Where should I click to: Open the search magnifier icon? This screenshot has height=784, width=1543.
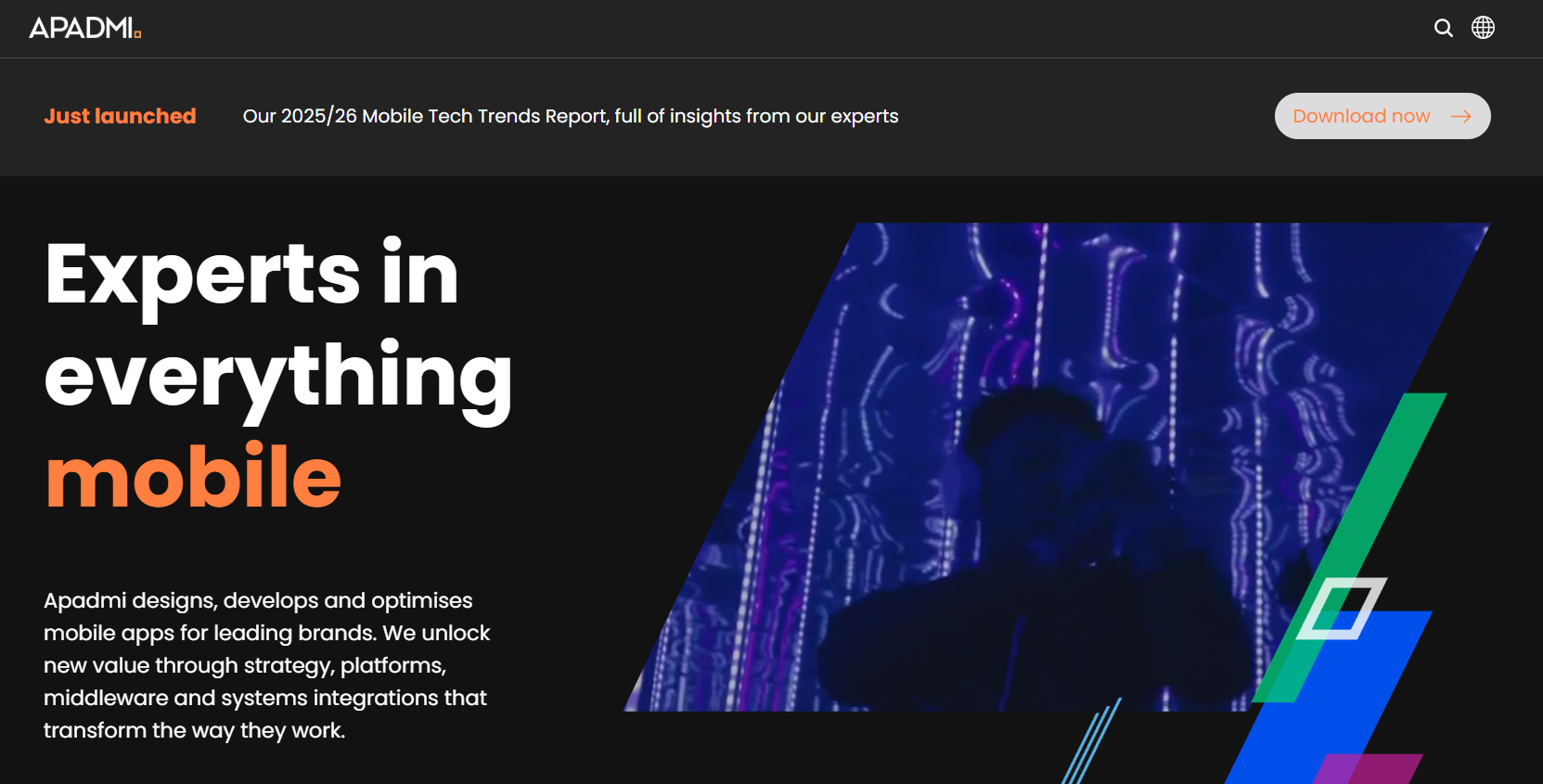(x=1443, y=28)
